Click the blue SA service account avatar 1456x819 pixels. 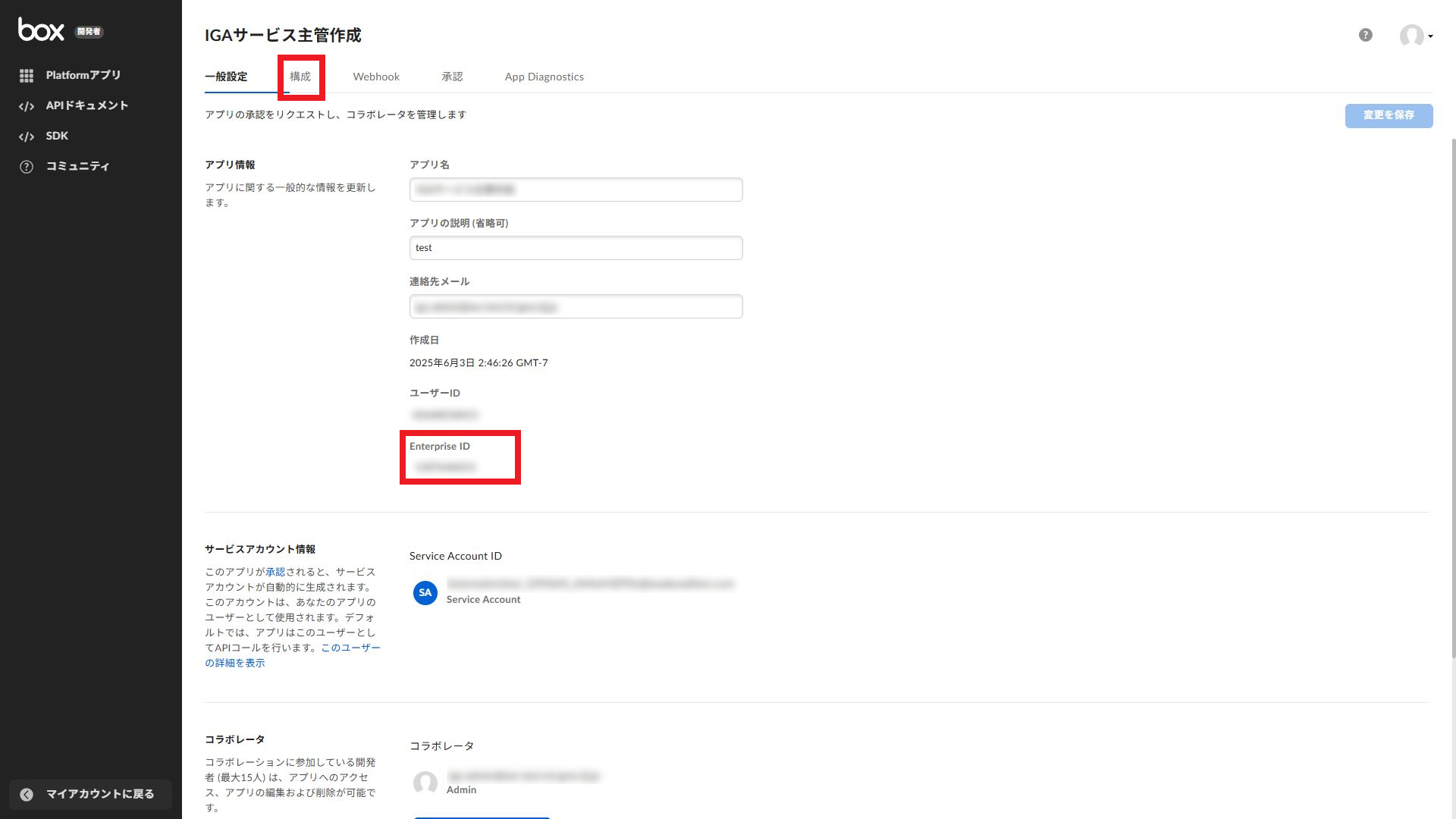(425, 592)
